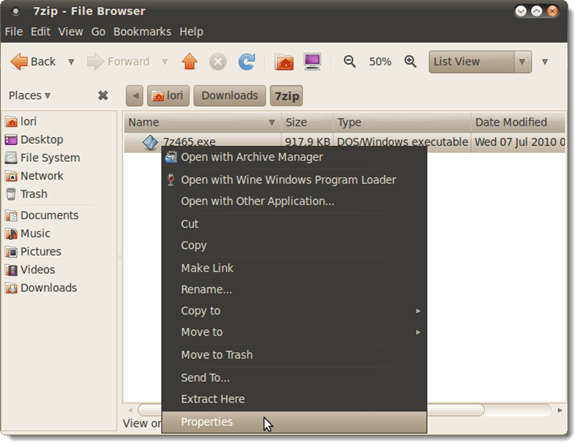Open the Edit menu
580x447 pixels.
[x=40, y=32]
